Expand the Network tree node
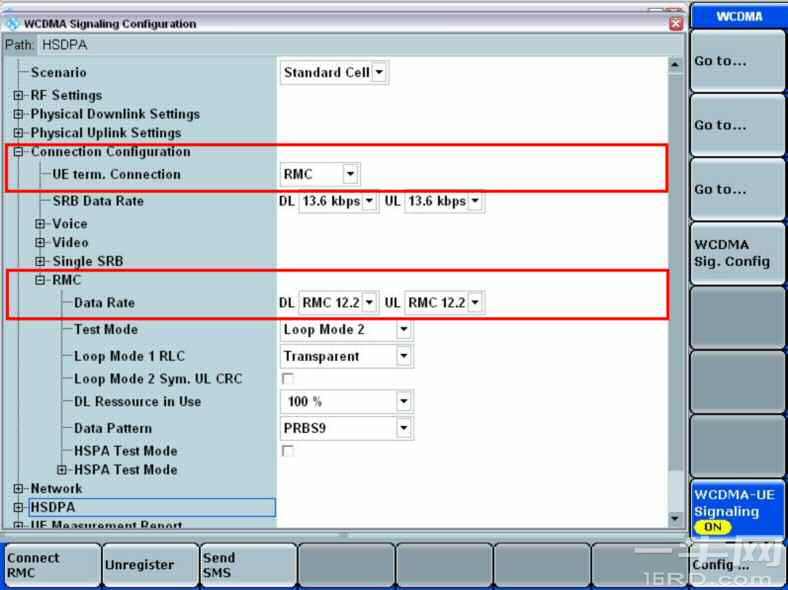The width and height of the screenshot is (788, 590). pos(19,489)
